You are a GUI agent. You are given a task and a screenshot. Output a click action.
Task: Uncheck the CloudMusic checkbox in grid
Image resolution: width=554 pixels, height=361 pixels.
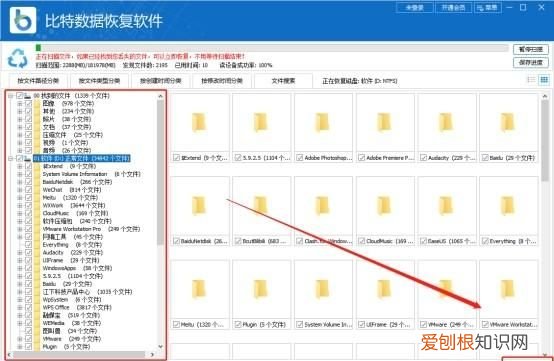(362, 241)
